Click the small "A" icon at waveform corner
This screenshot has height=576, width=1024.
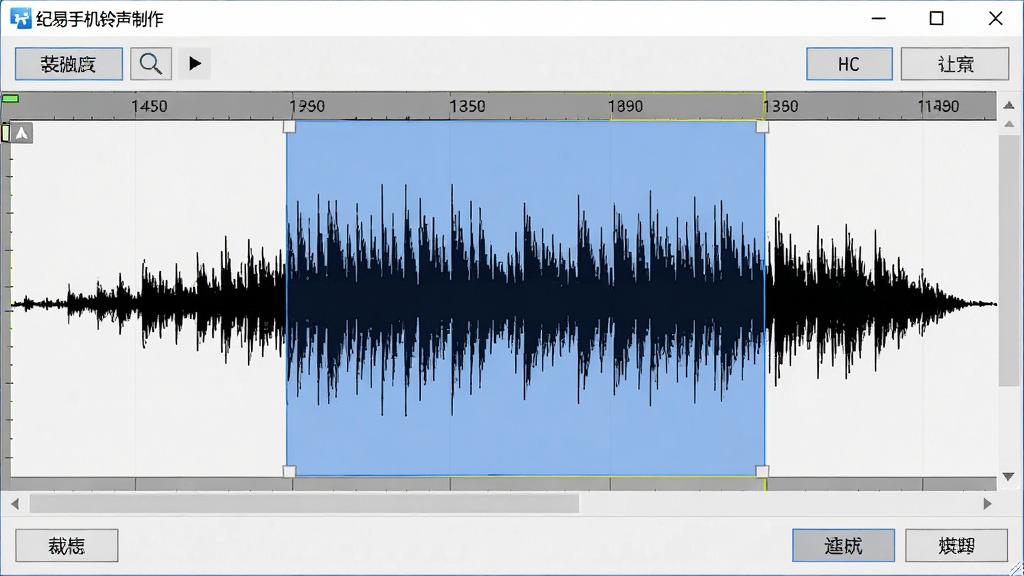(x=22, y=133)
